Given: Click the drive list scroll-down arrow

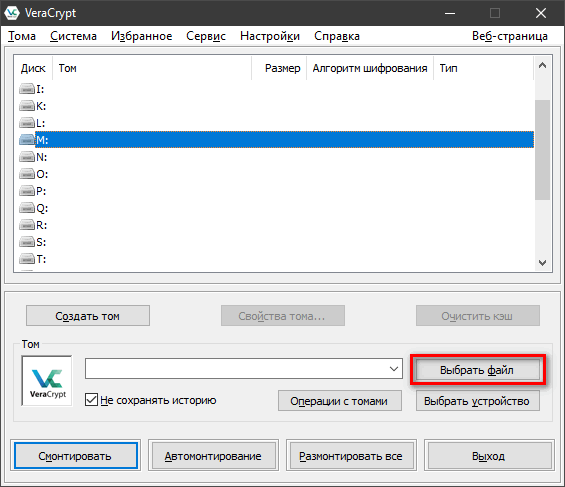Looking at the screenshot, I should (x=542, y=263).
